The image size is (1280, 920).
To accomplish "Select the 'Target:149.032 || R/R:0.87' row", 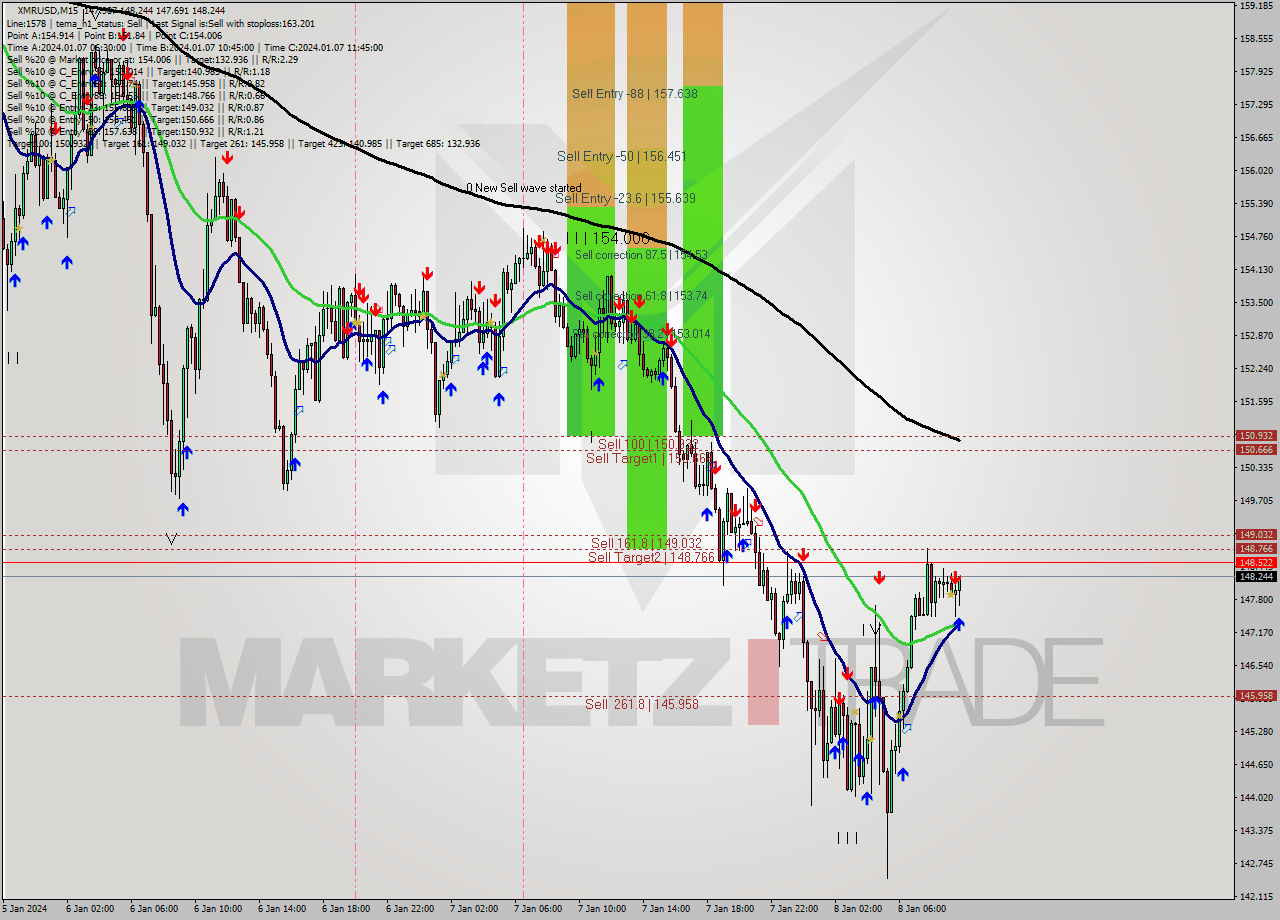I will click(x=207, y=107).
